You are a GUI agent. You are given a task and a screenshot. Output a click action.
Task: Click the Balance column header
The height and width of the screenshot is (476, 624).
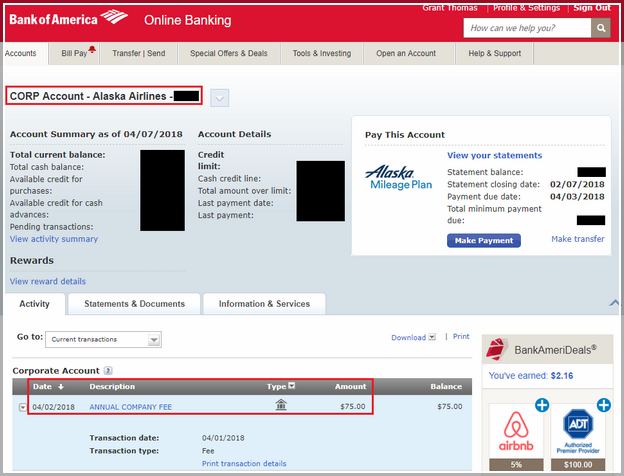point(446,386)
